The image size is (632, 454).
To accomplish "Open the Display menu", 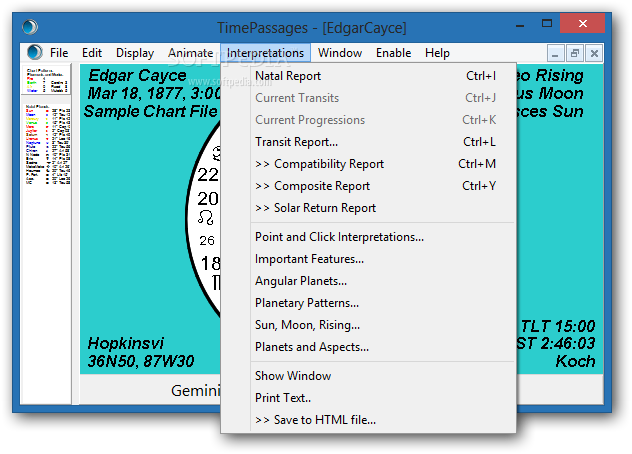I will coord(135,53).
